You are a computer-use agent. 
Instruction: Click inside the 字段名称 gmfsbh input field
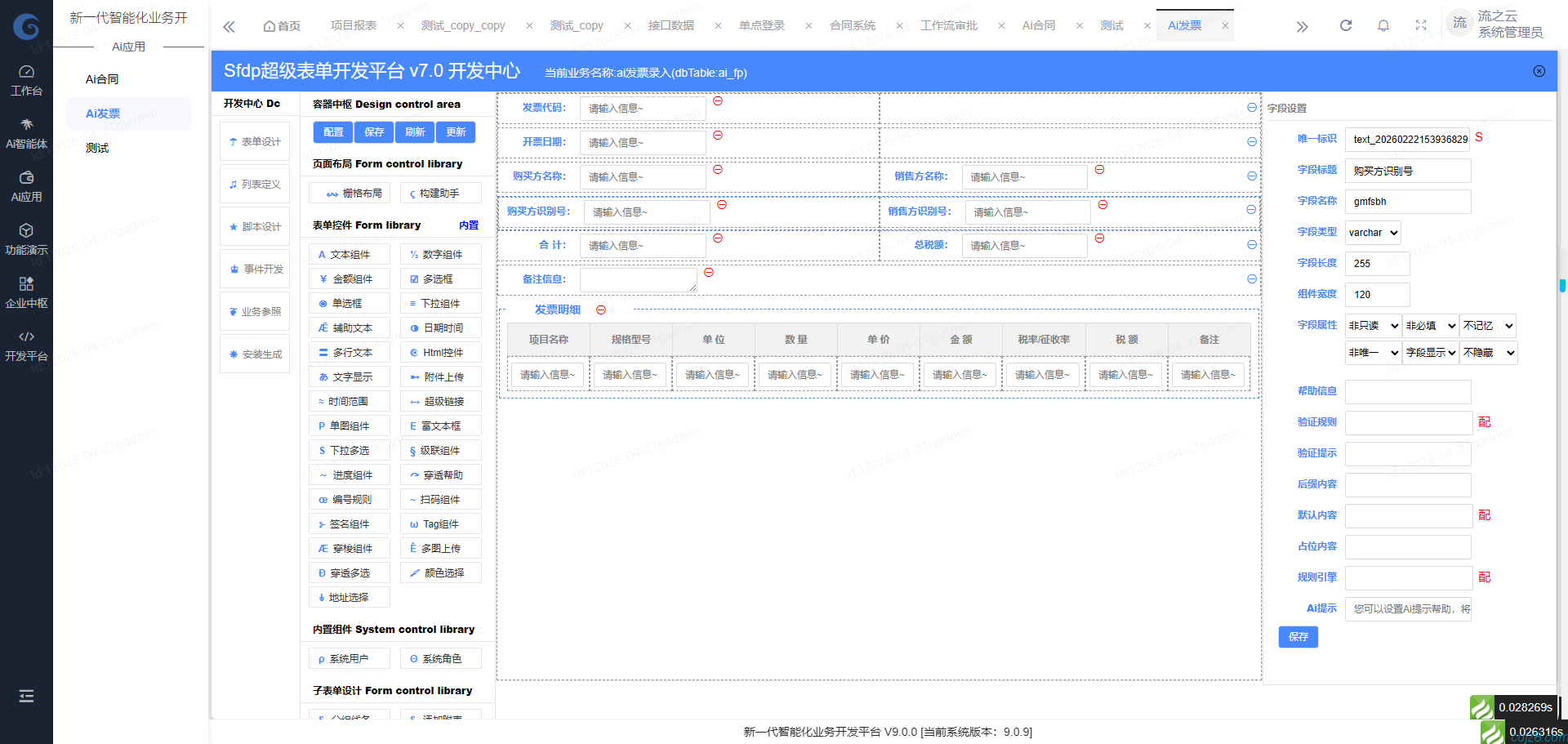pos(1407,201)
